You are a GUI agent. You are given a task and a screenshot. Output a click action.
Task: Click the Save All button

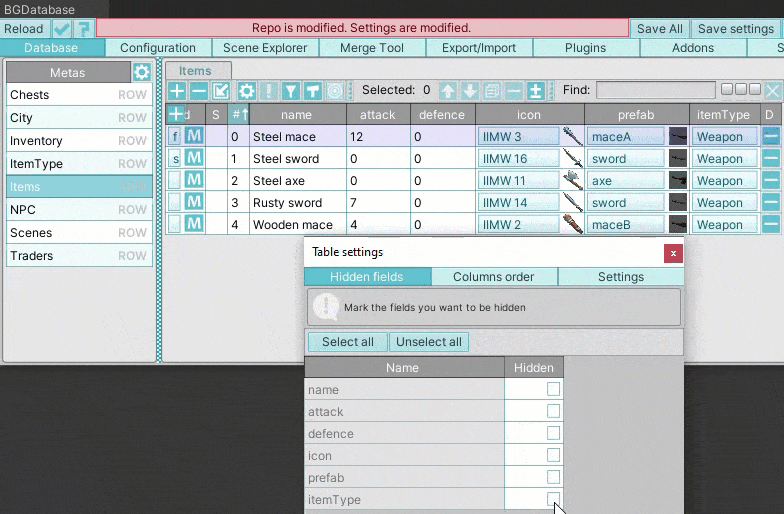click(x=659, y=28)
